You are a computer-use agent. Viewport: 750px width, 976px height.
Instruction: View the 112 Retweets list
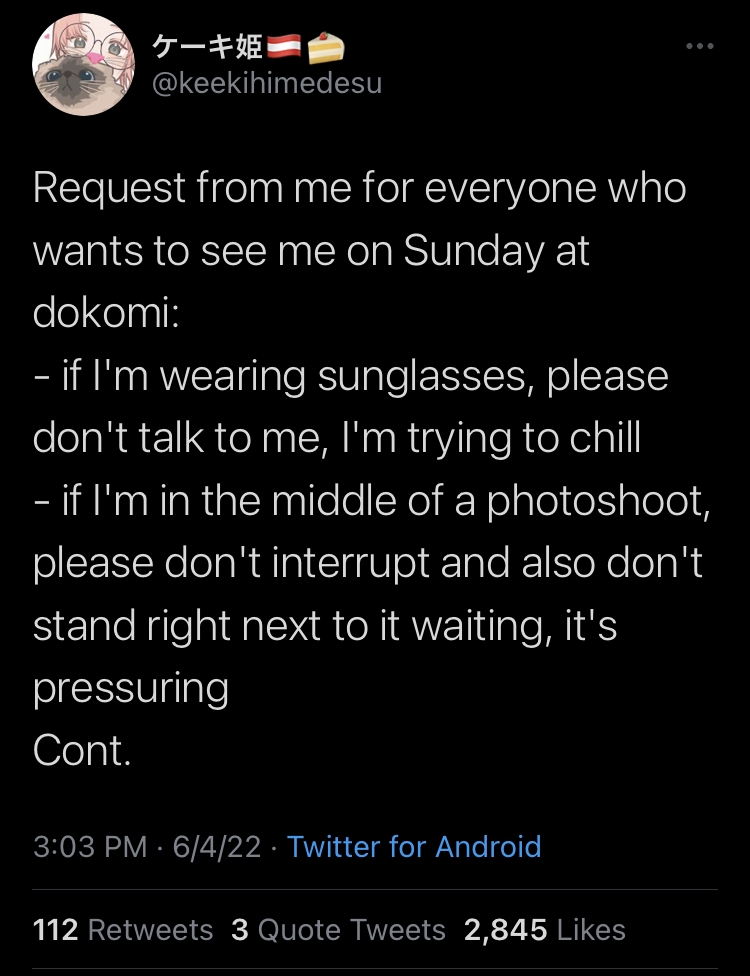click(x=123, y=930)
